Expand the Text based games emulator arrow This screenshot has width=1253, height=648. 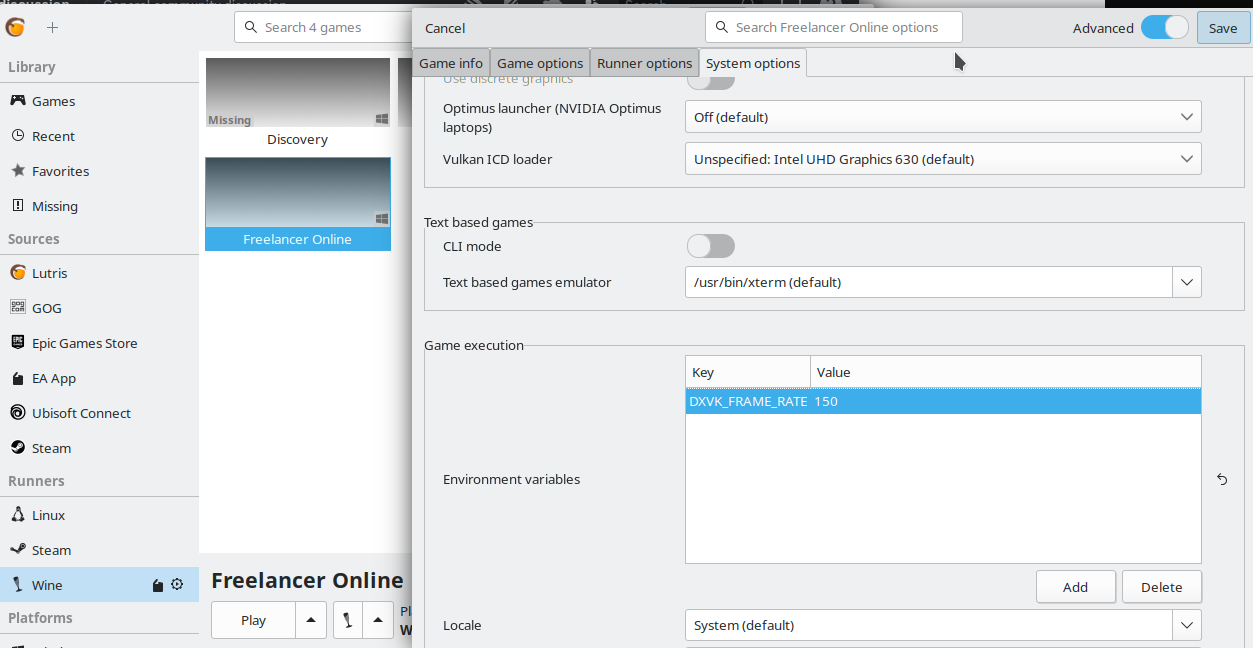point(1187,282)
